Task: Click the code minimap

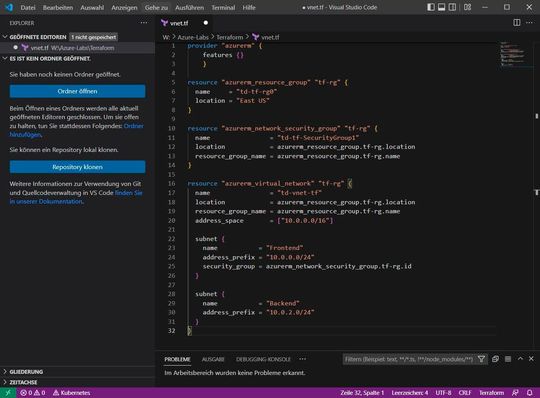Action: click(x=513, y=55)
